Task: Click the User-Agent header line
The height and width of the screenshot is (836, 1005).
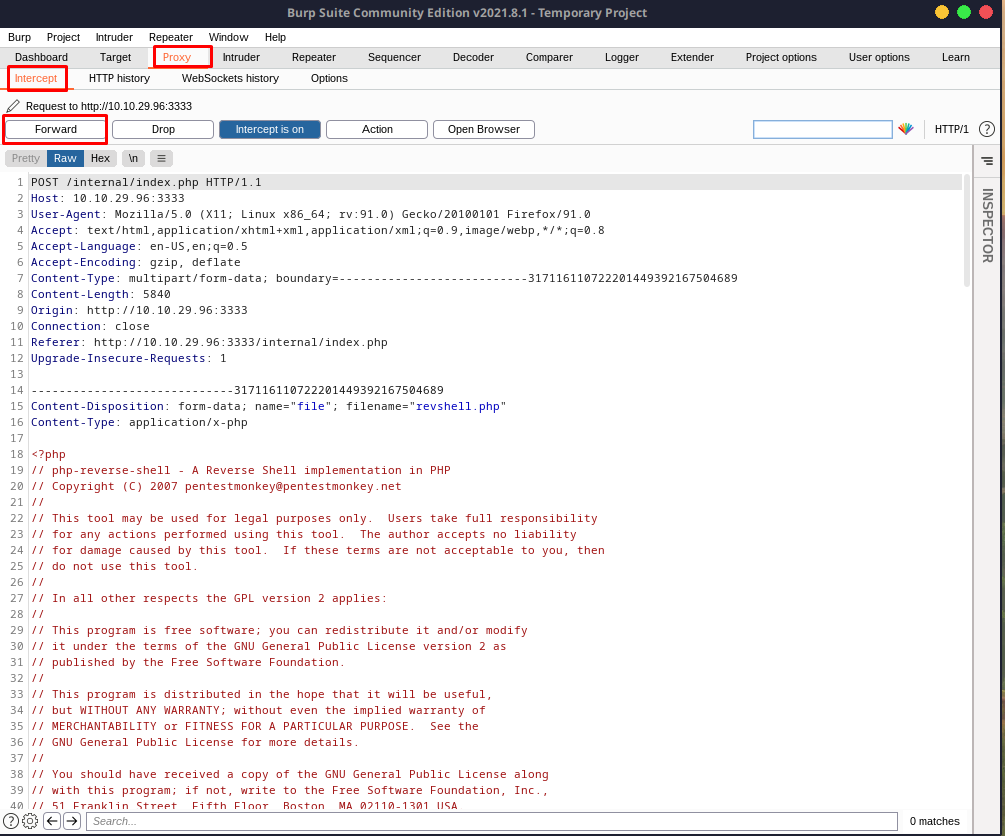Action: point(311,214)
